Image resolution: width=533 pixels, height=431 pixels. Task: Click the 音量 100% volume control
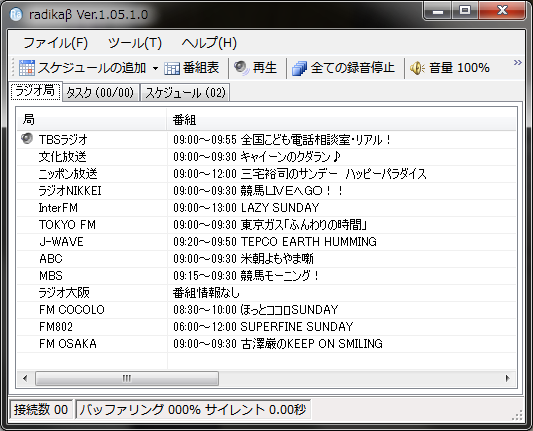point(459,68)
